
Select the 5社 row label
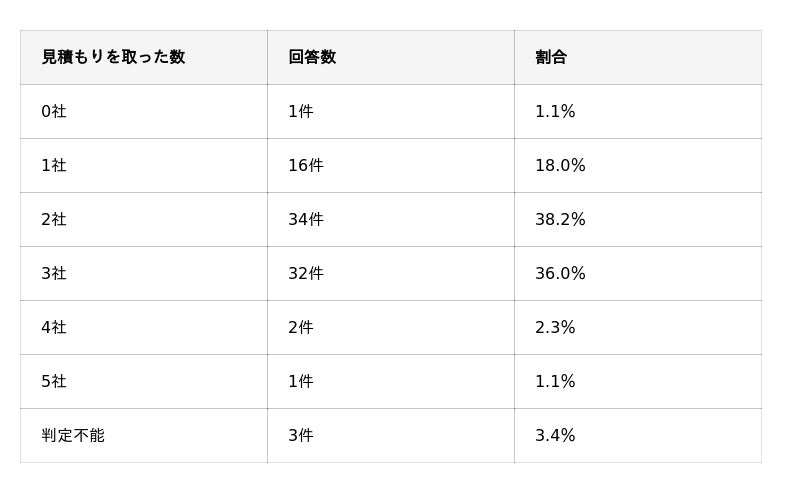(54, 381)
